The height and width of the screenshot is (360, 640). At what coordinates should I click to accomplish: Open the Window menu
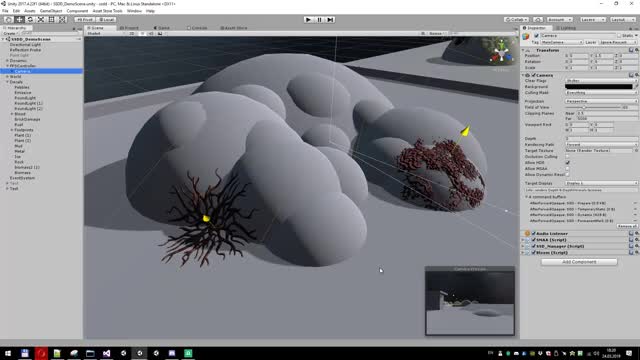coord(134,11)
